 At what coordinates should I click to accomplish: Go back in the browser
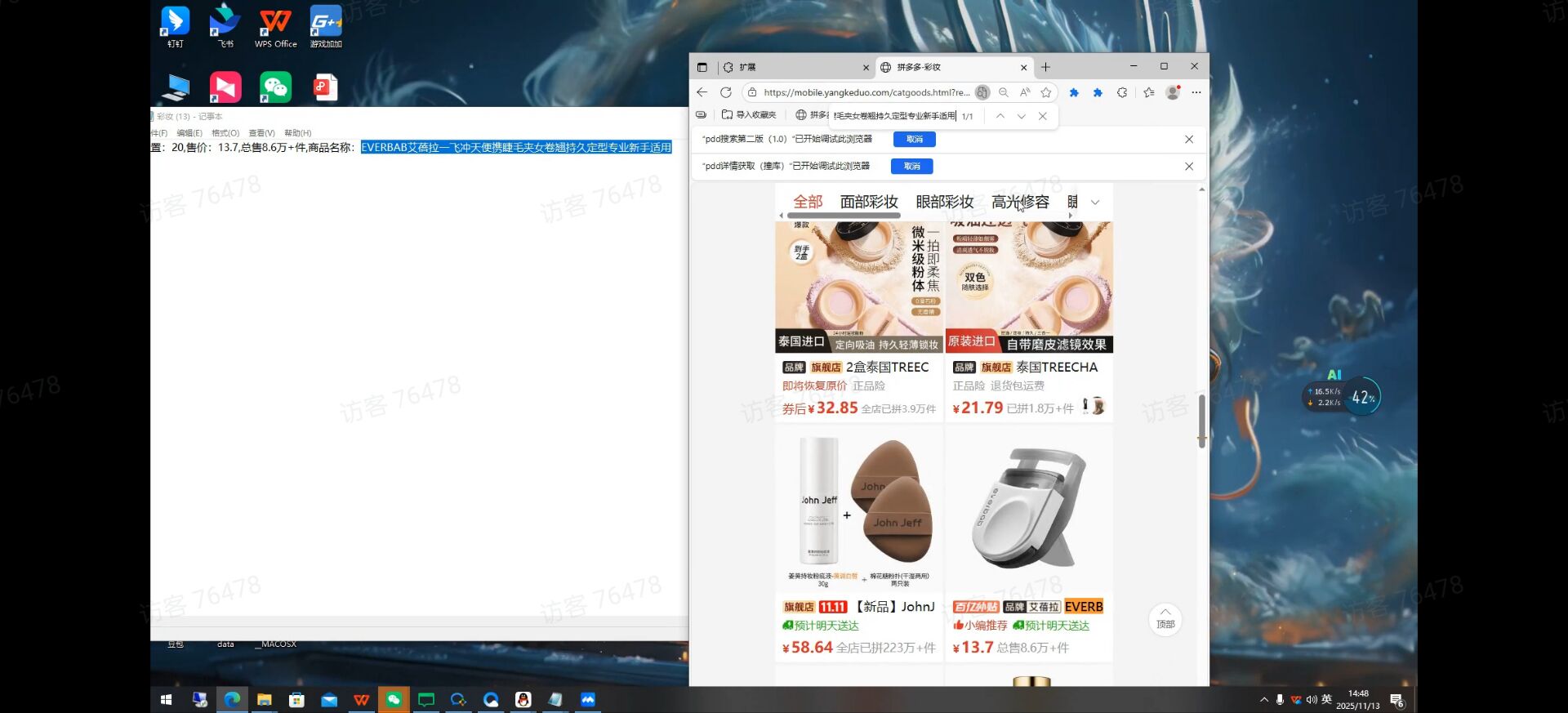pos(702,92)
